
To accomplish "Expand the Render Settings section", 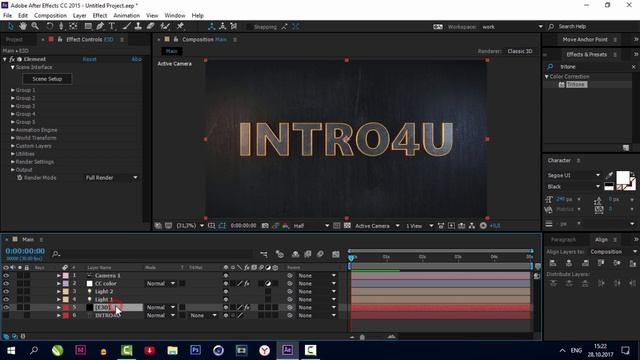I will pyautogui.click(x=13, y=162).
